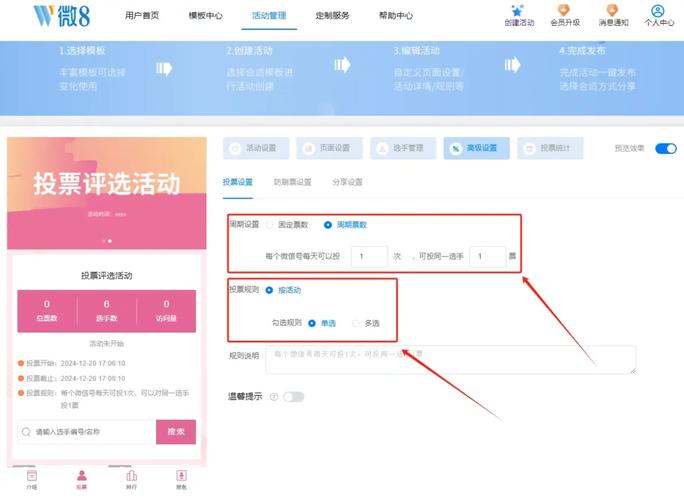Image resolution: width=684 pixels, height=500 pixels.
Task: Choose the 单选 radio option
Action: point(314,323)
